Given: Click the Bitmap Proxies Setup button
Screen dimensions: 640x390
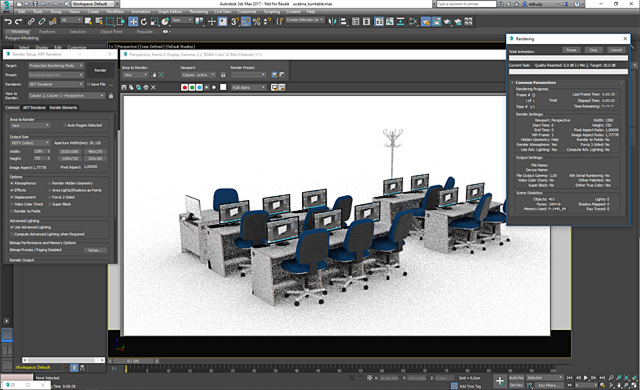Looking at the screenshot, I should pos(95,250).
